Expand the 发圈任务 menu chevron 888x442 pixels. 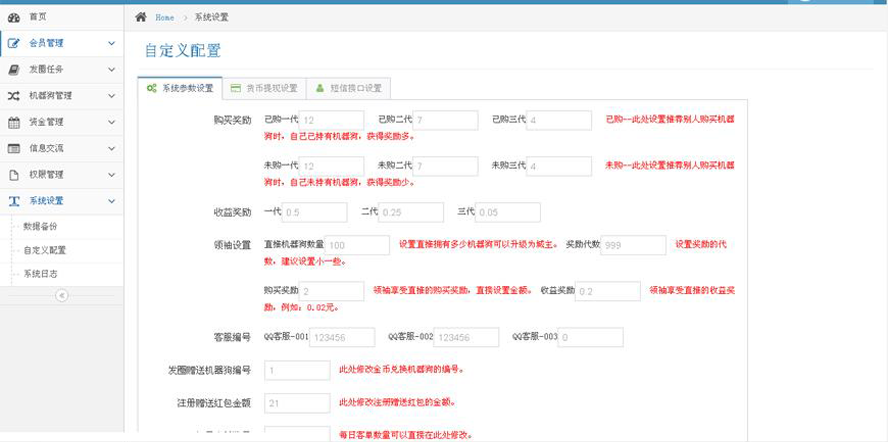[112, 70]
